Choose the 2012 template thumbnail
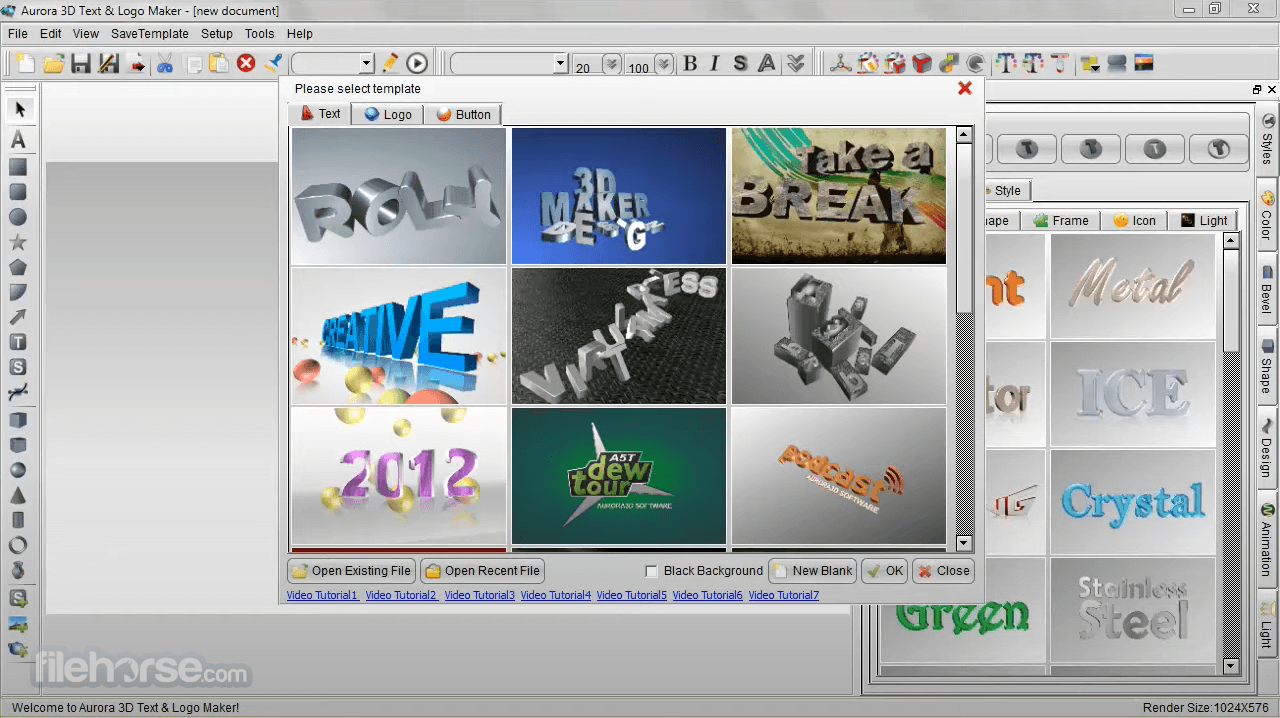 pyautogui.click(x=399, y=476)
